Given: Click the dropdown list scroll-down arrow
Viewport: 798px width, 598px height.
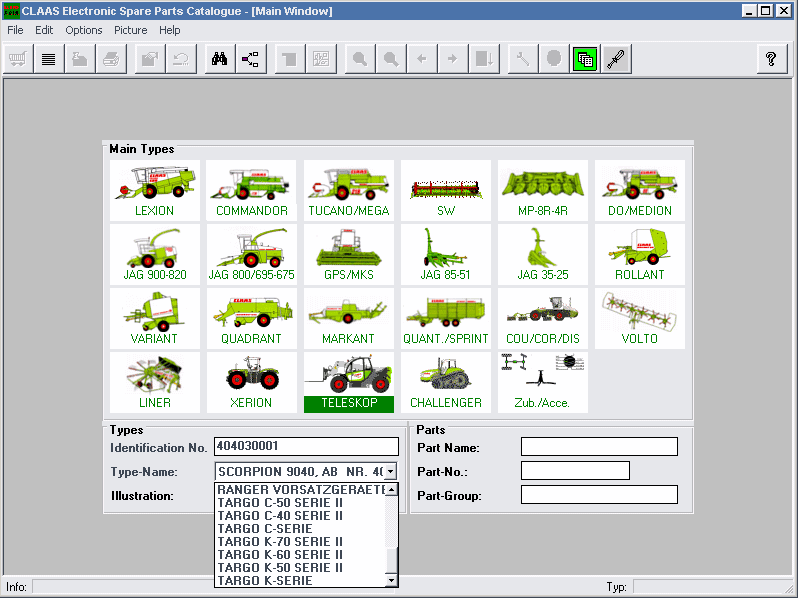Looking at the screenshot, I should pyautogui.click(x=391, y=581).
